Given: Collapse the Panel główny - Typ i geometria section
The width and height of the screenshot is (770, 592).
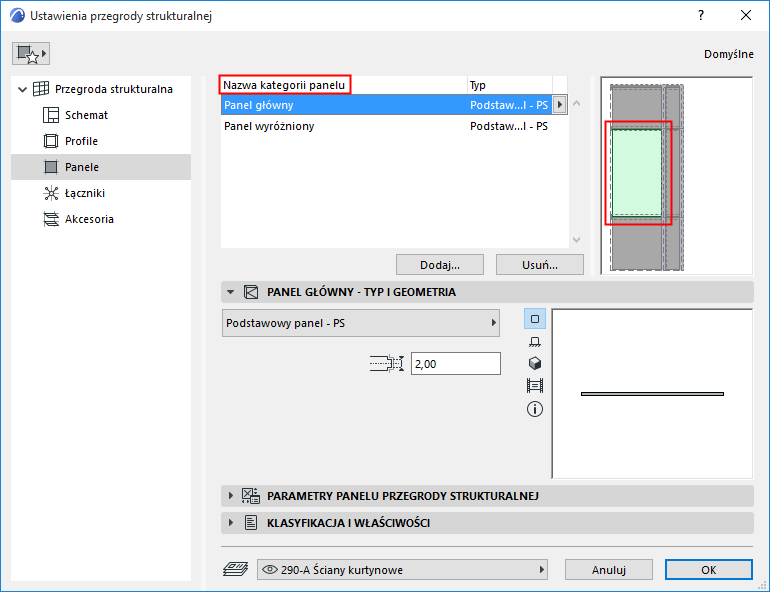Looking at the screenshot, I should pyautogui.click(x=230, y=292).
